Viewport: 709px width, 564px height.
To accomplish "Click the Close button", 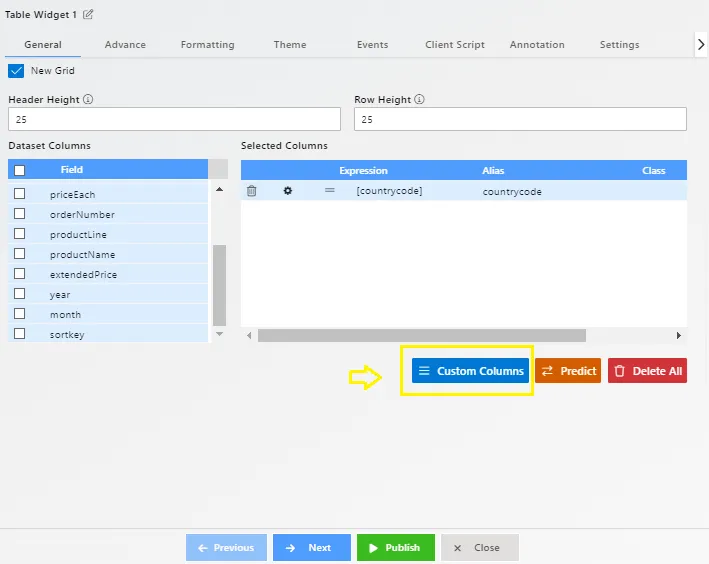I will (x=480, y=548).
